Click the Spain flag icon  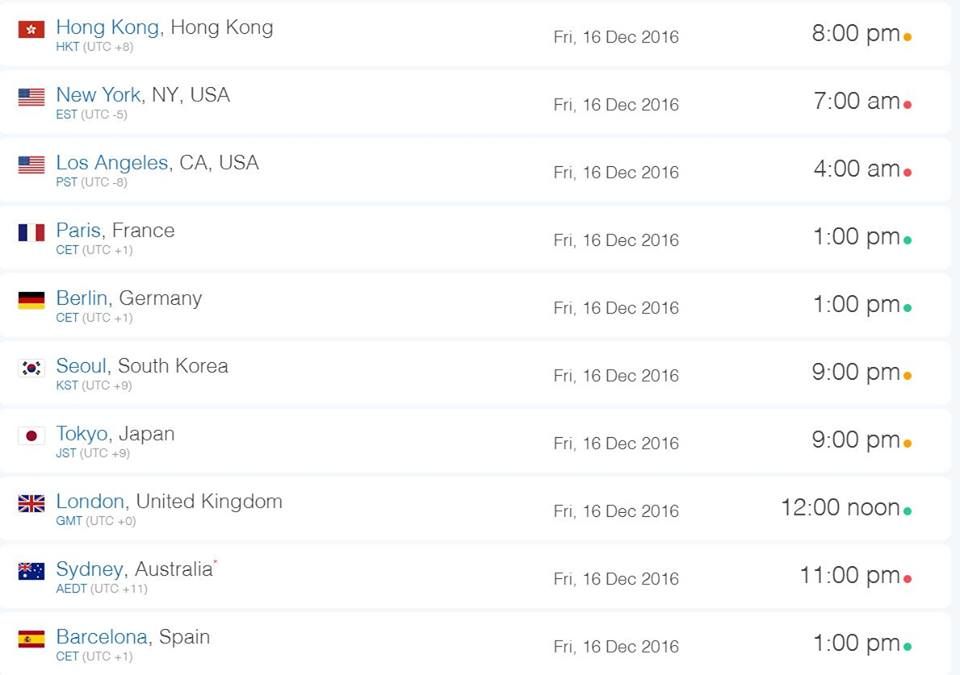[31, 639]
